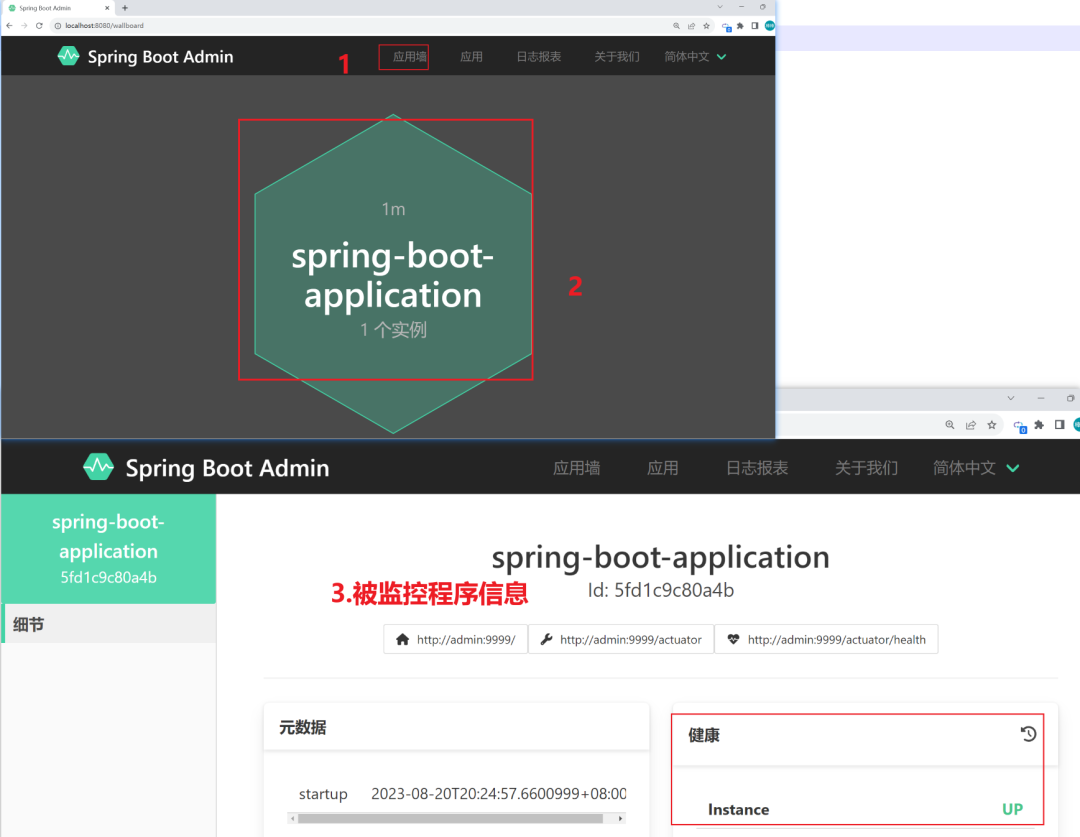Image resolution: width=1080 pixels, height=837 pixels.
Task: Click the left arrow of metadata scrollbar
Action: tap(293, 818)
